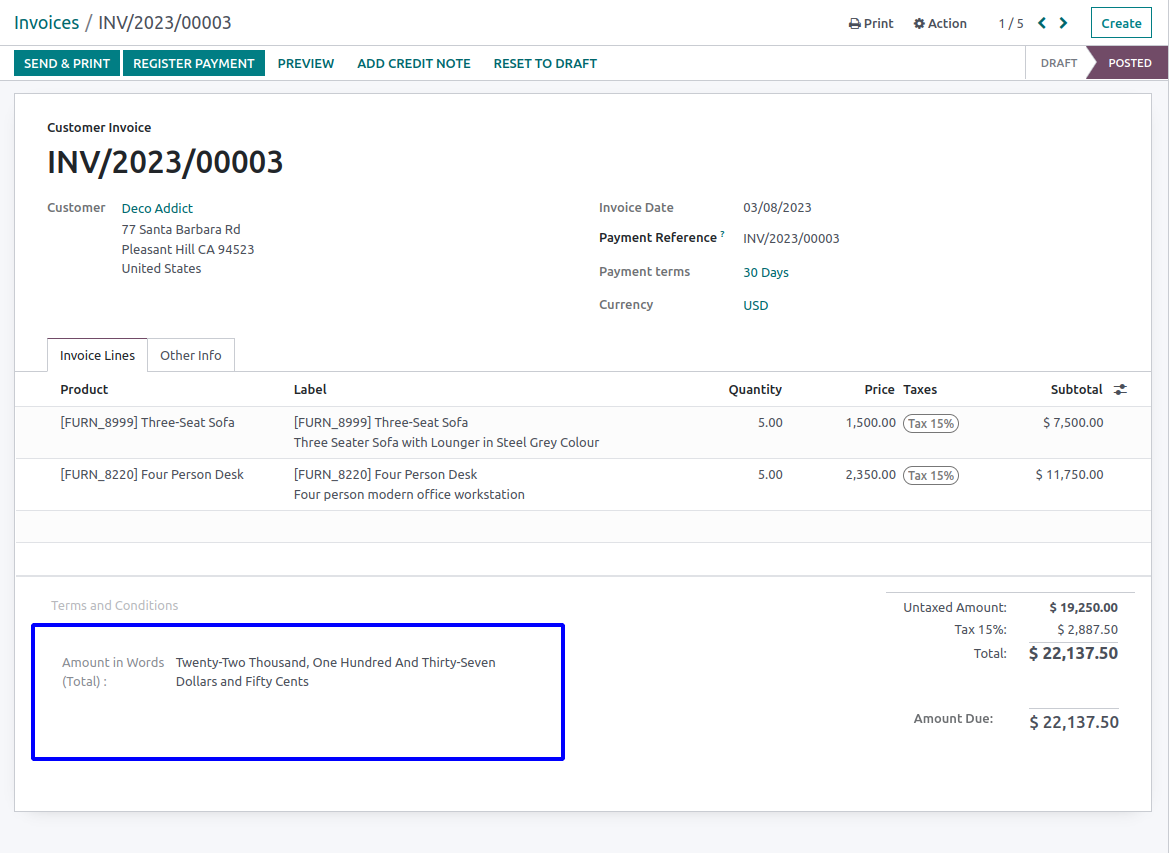
Task: Click the Amount Due $ 22,137.50 value
Action: [1074, 722]
